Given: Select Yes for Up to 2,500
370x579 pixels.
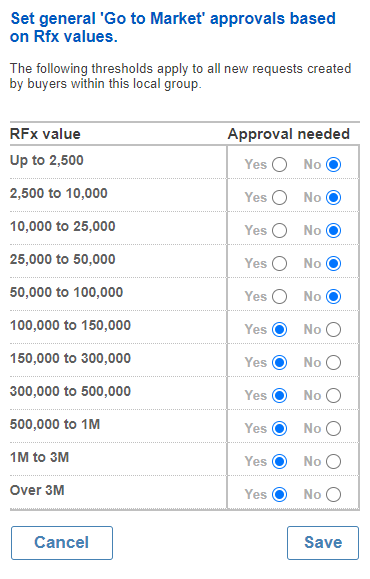Looking at the screenshot, I should coord(280,165).
